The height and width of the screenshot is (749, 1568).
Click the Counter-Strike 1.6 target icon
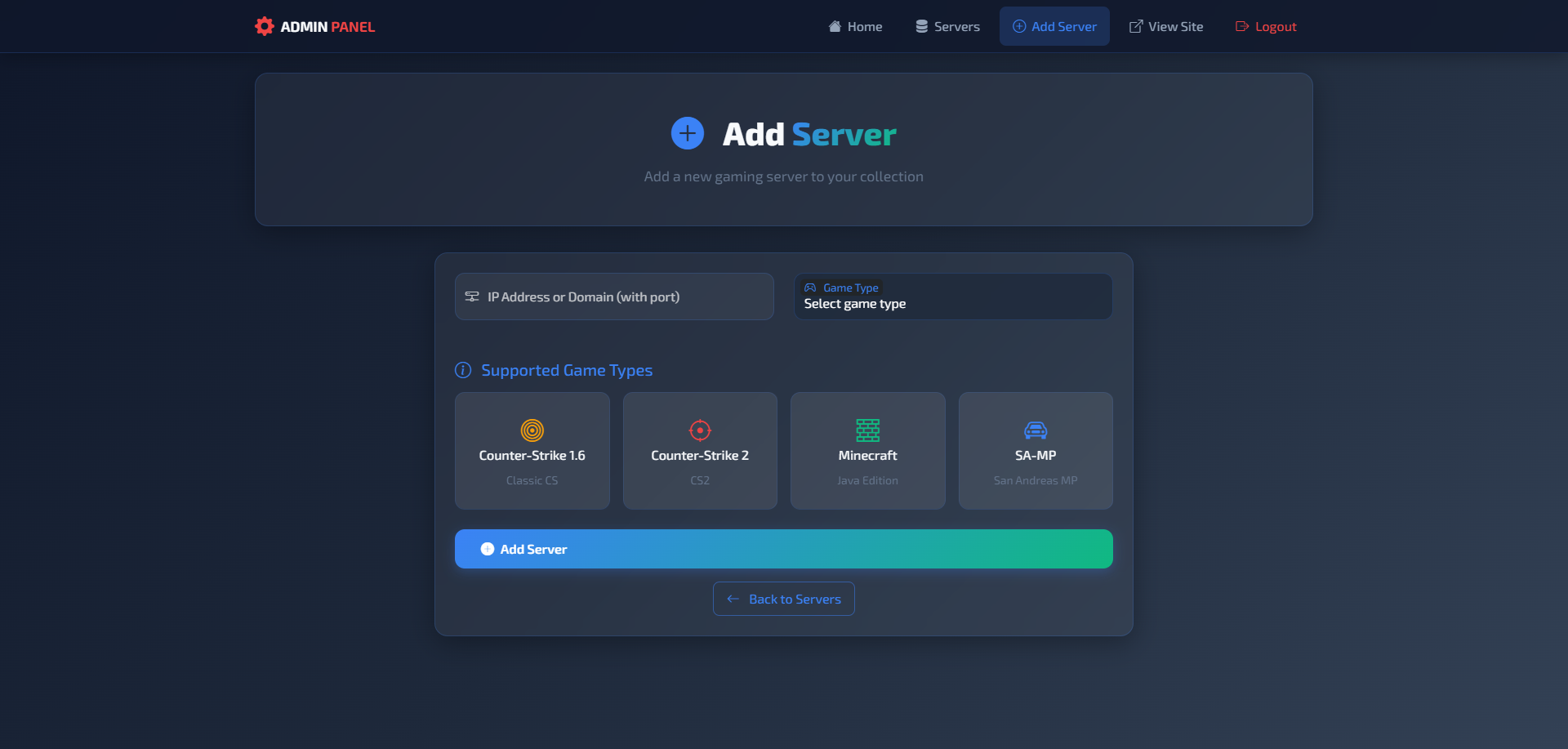coord(532,430)
